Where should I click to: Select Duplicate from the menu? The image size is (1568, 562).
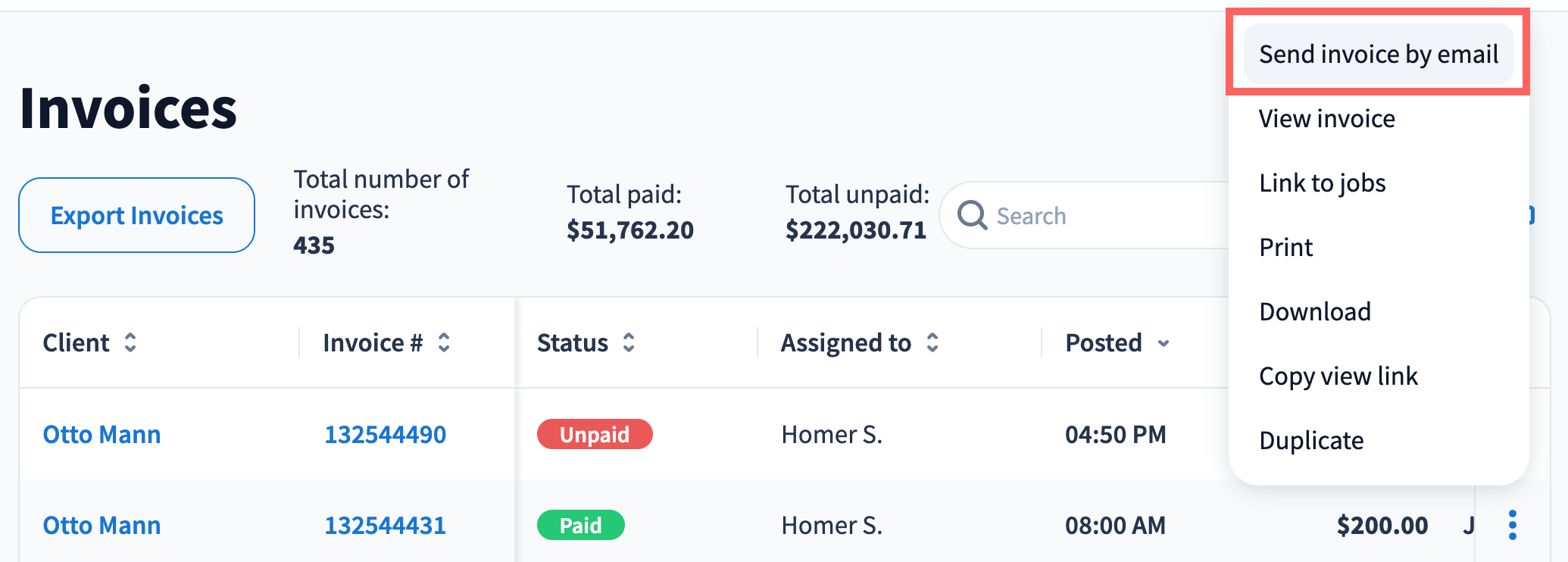click(1310, 441)
